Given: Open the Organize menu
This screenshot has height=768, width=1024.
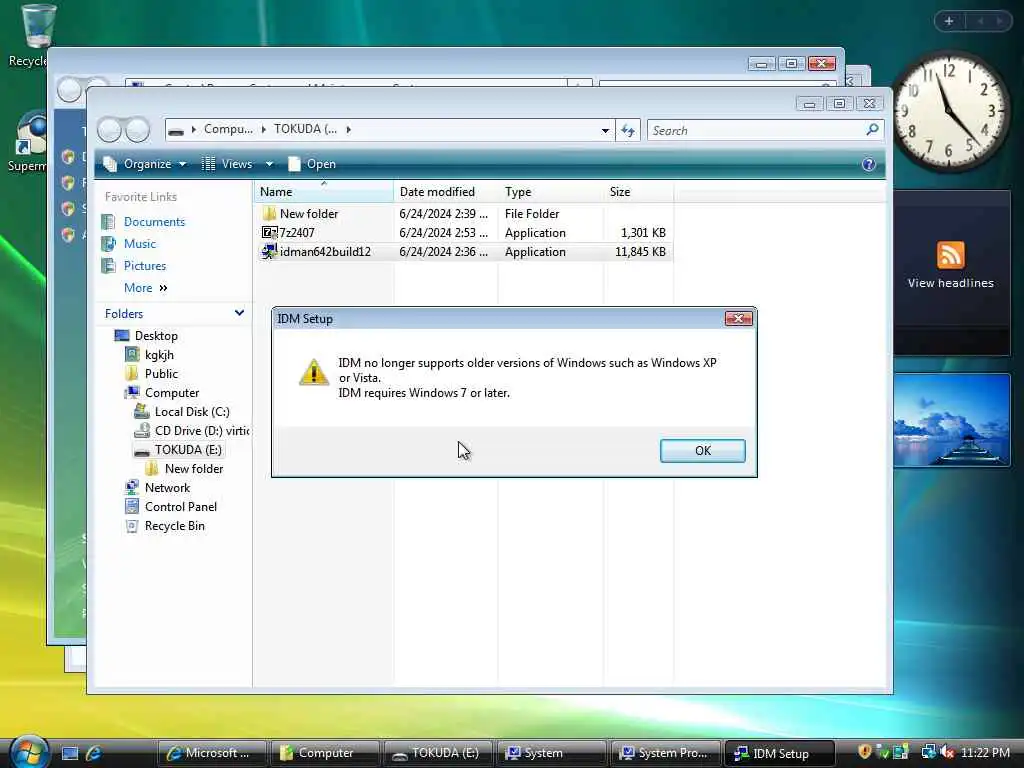Looking at the screenshot, I should pos(147,164).
